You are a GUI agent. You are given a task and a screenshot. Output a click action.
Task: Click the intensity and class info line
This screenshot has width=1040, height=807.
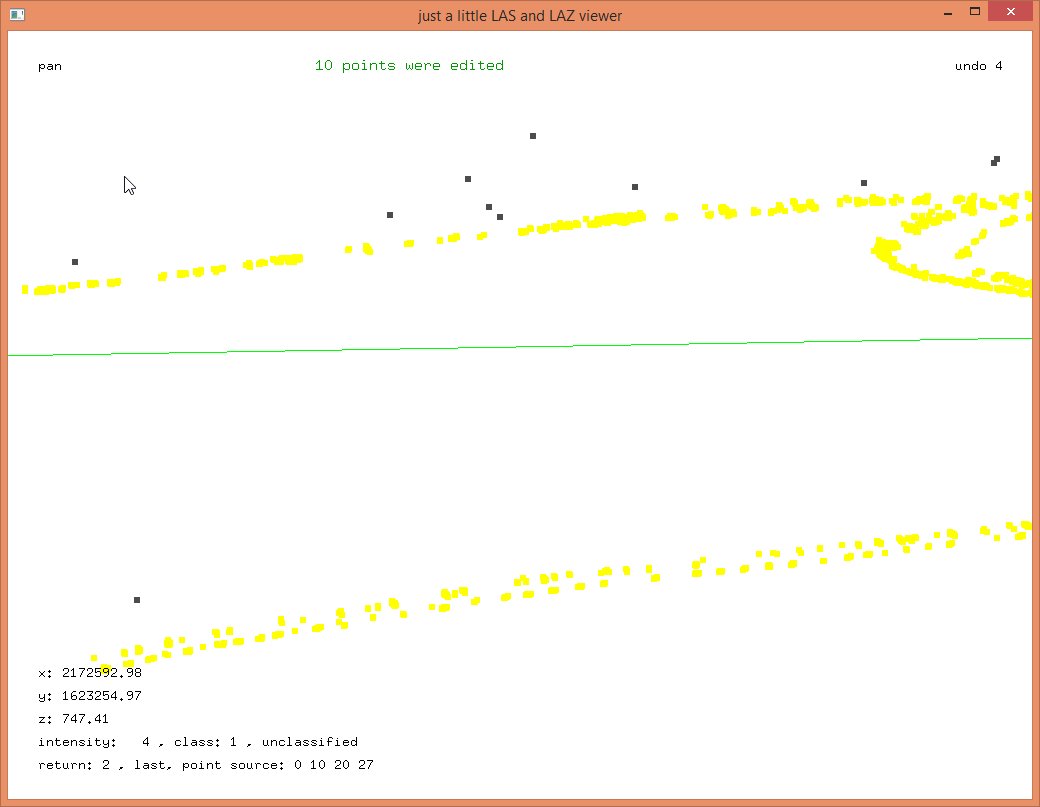pos(198,742)
